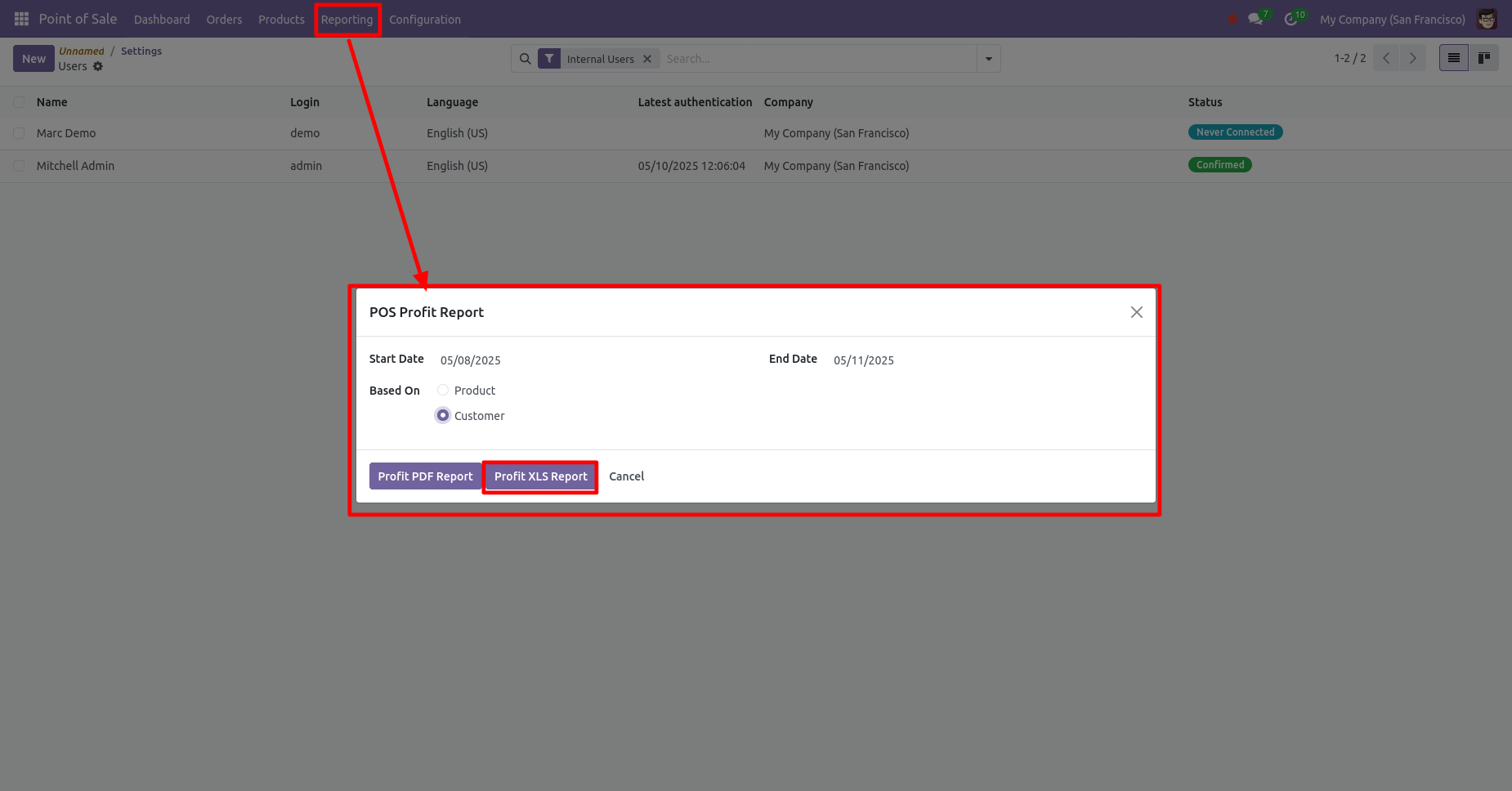Open the Unnamed breadcrumb link
This screenshot has height=791, width=1512.
point(82,51)
